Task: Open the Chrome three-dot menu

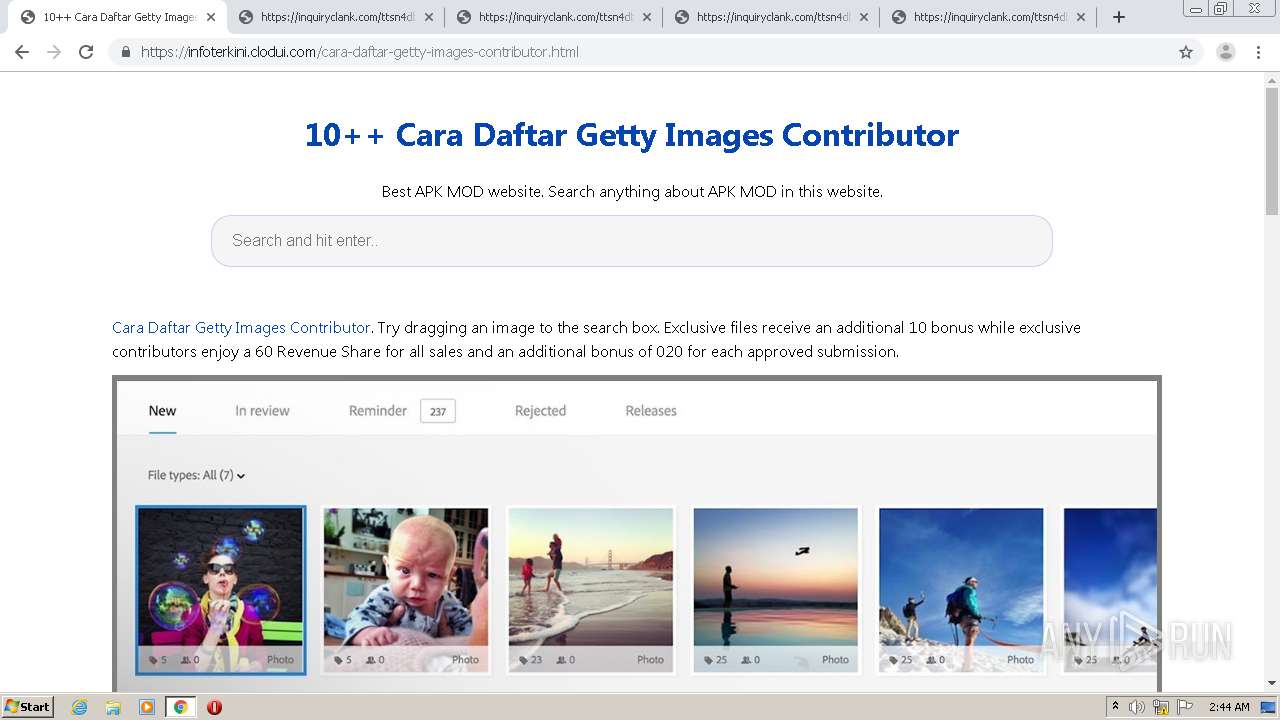Action: [1258, 52]
